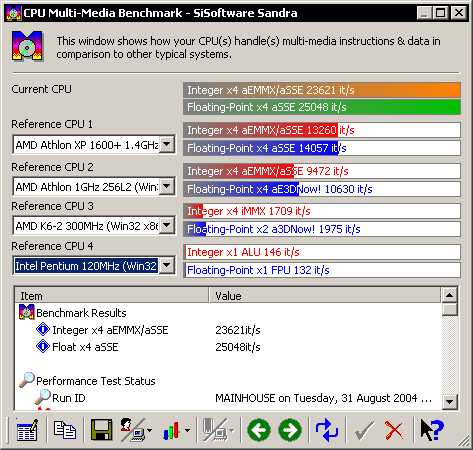Screen dimensions: 473x450
Task: Click the save floppy disk icon
Action: pos(101,430)
